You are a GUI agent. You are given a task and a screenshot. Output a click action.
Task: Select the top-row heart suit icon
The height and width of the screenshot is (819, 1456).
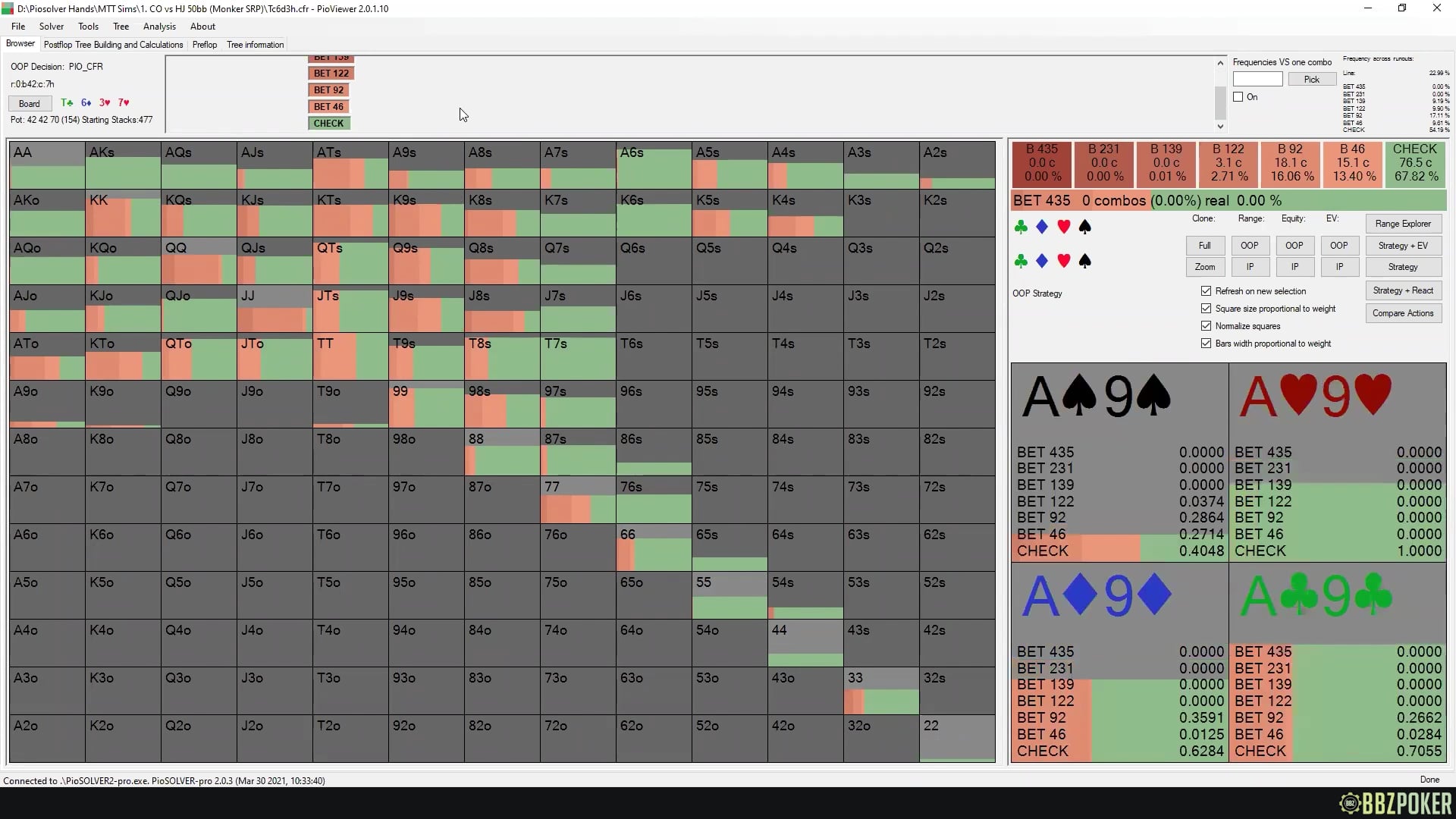point(1064,226)
